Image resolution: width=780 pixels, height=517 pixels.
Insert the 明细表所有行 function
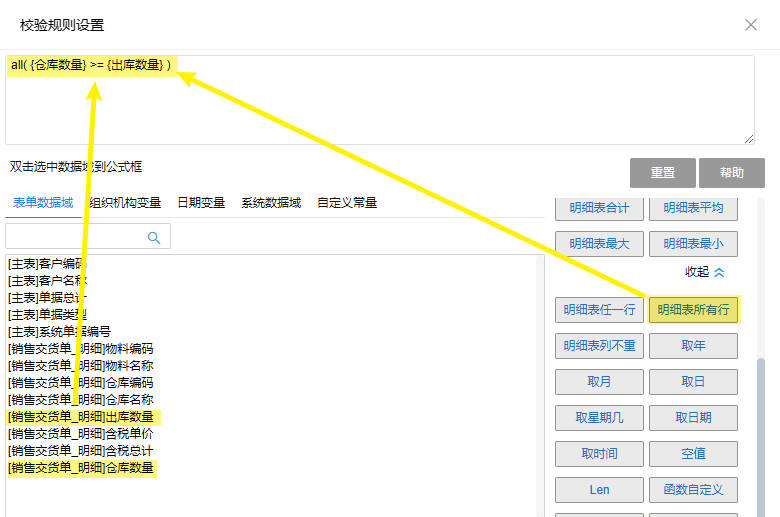(x=693, y=309)
